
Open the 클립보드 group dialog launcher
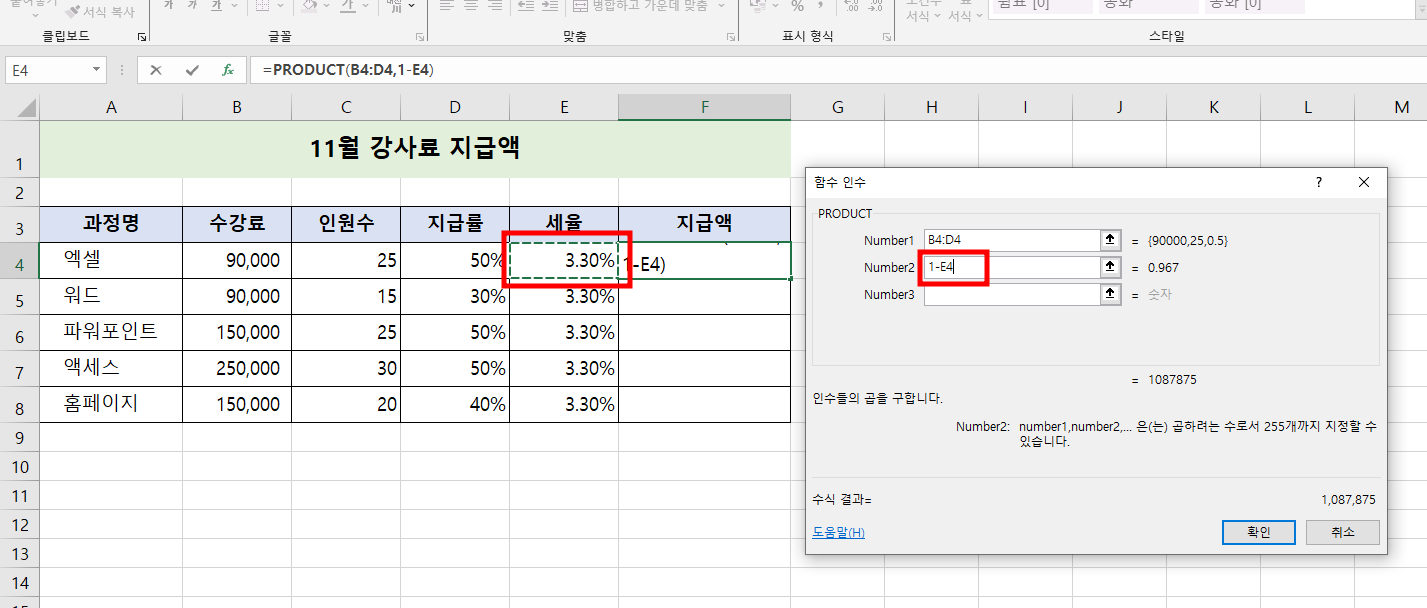[142, 37]
